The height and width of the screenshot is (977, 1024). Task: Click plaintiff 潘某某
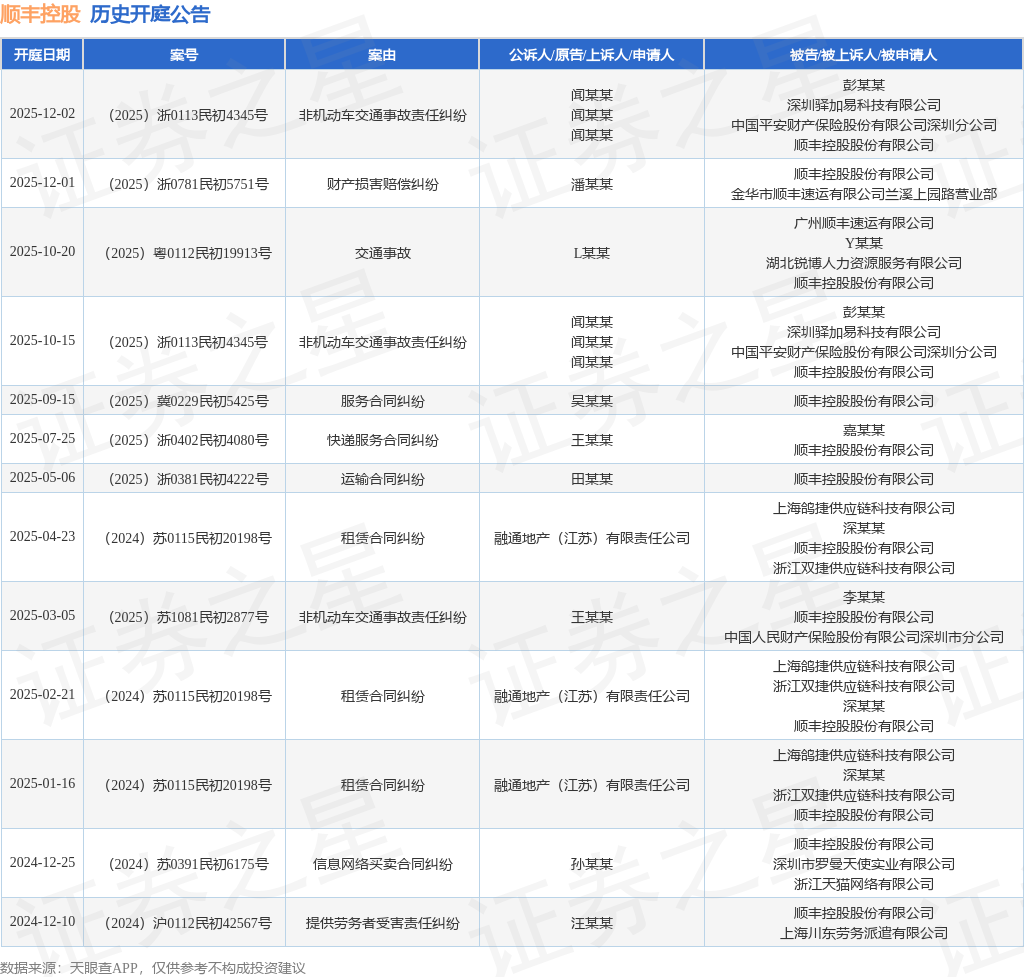coord(592,184)
